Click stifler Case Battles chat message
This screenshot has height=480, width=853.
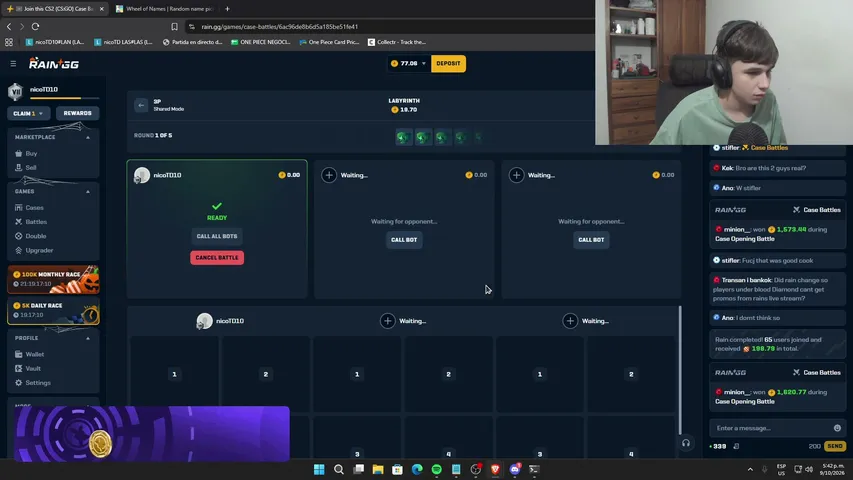[x=777, y=147]
